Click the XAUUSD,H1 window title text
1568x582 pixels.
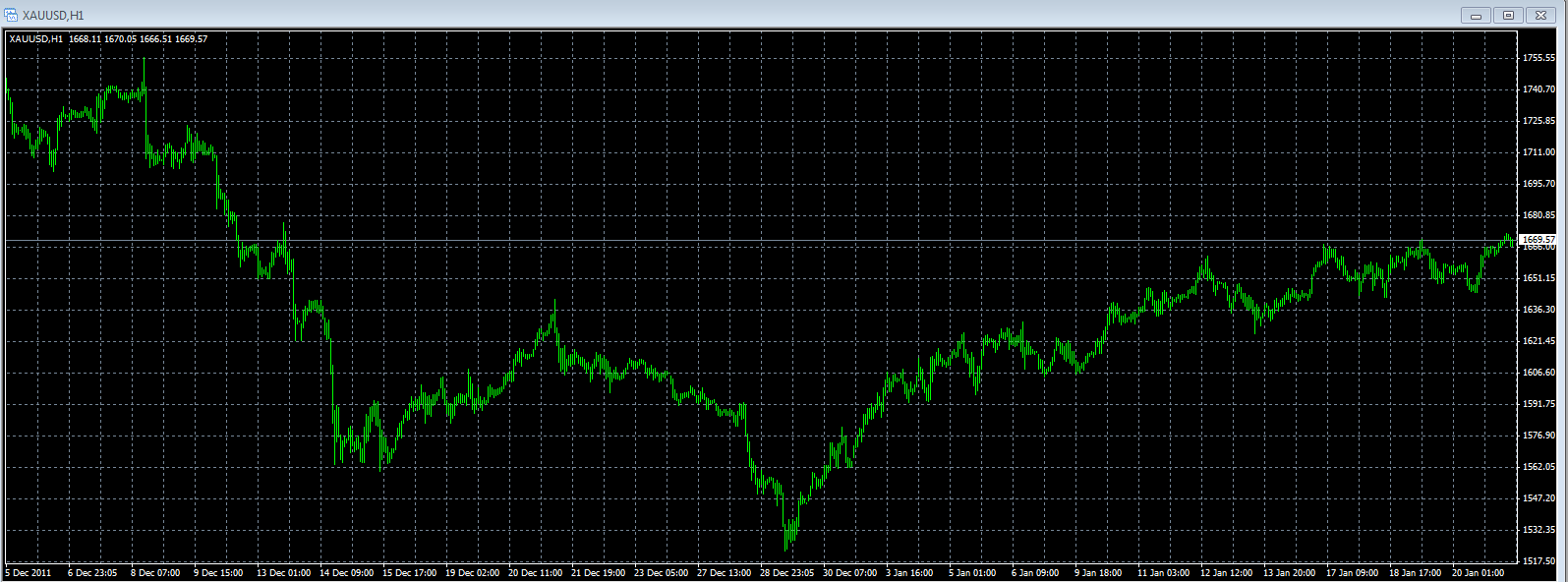[x=53, y=15]
